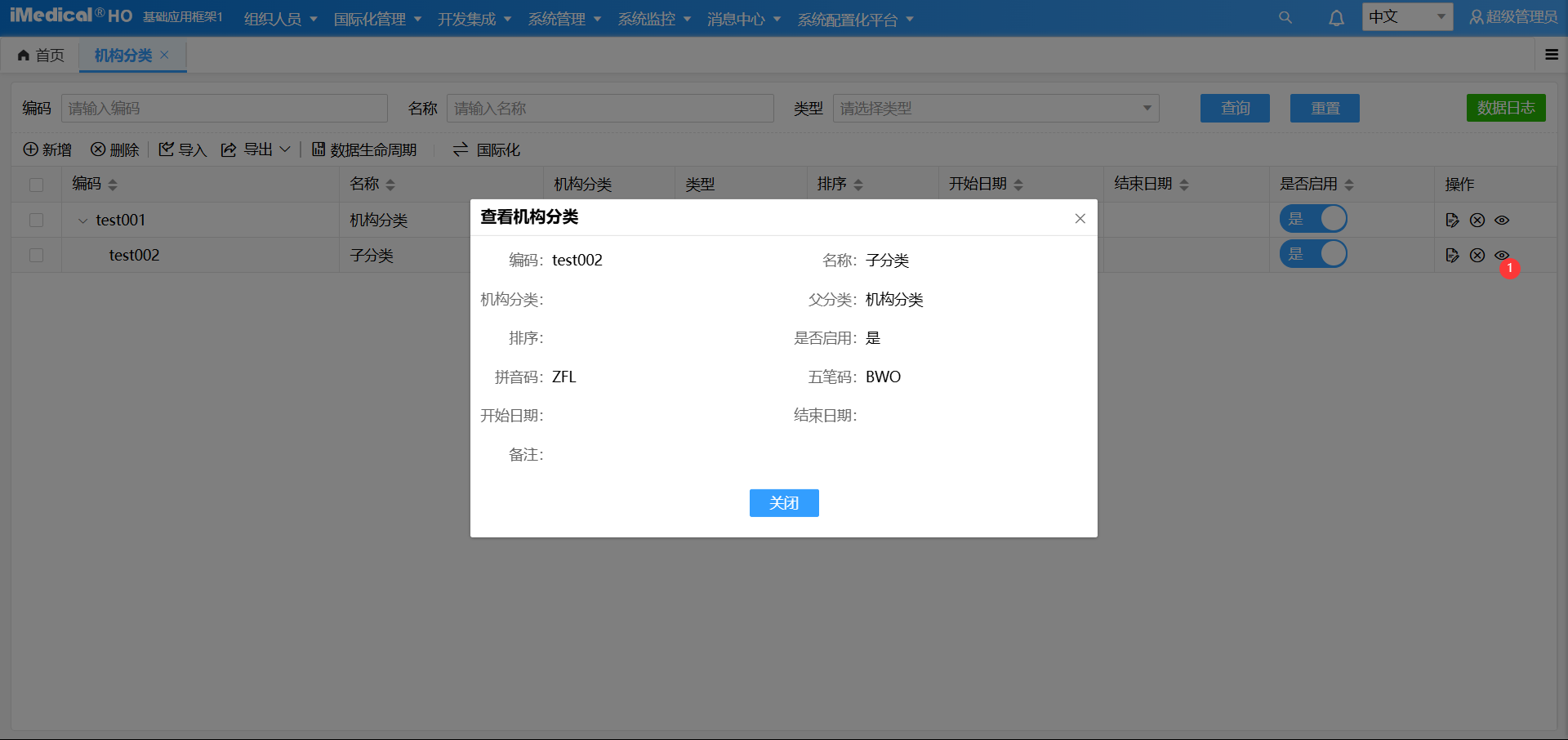Toggle 是否启用 switch on test001 row

[1313, 219]
